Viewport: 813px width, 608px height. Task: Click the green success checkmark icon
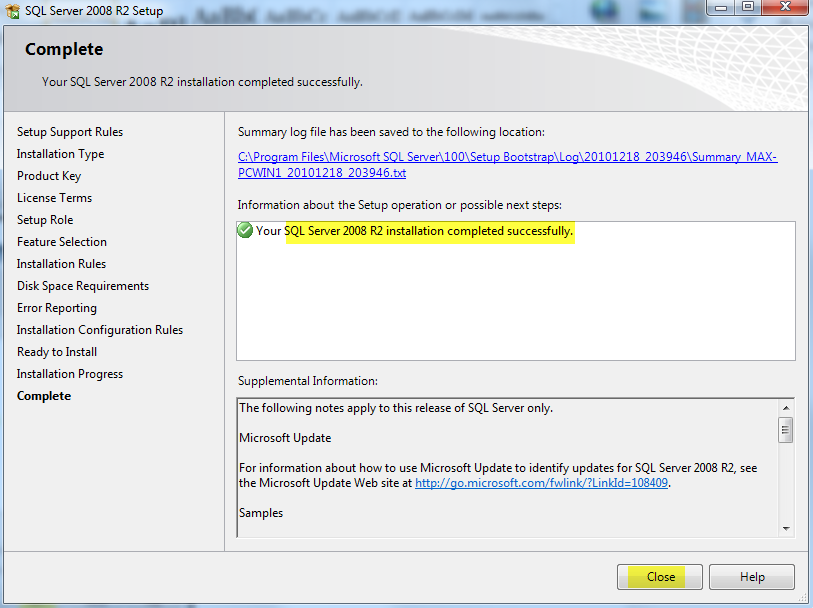[245, 230]
